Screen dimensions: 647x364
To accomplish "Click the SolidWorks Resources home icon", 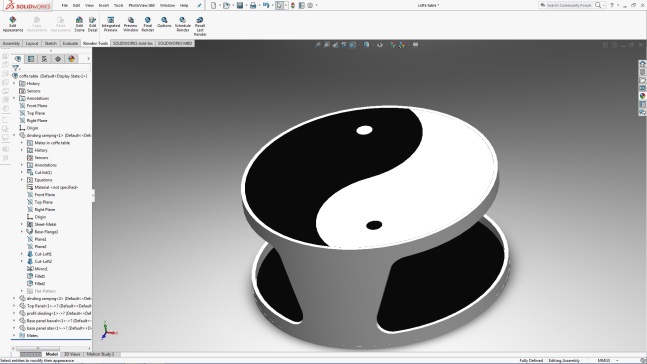I will [642, 64].
